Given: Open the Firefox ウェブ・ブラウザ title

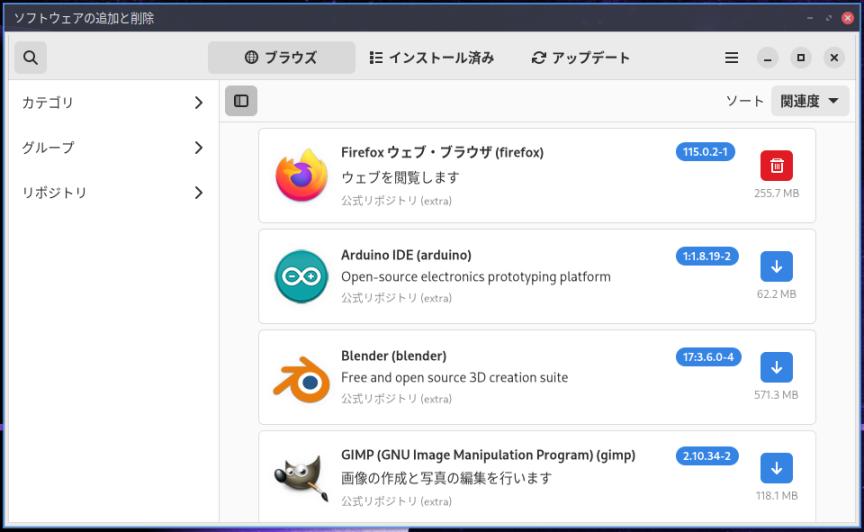Looking at the screenshot, I should coord(442,152).
